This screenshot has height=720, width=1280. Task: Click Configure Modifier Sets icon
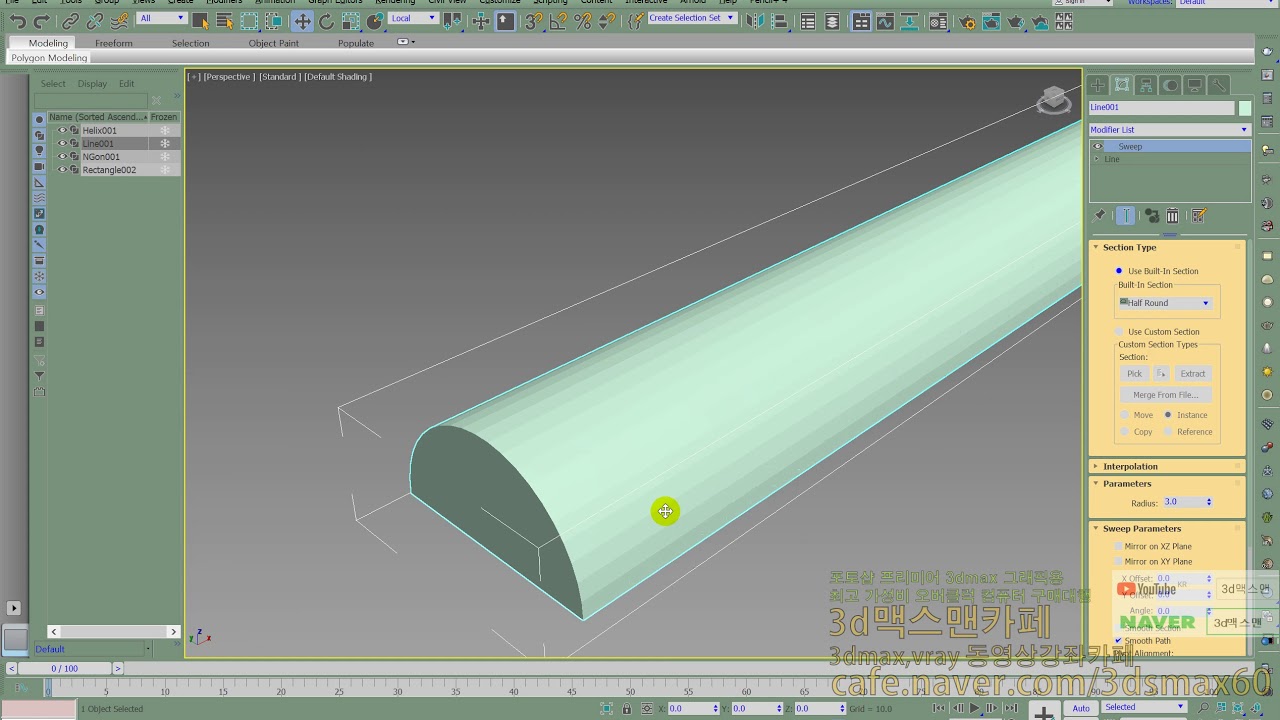pos(1200,215)
